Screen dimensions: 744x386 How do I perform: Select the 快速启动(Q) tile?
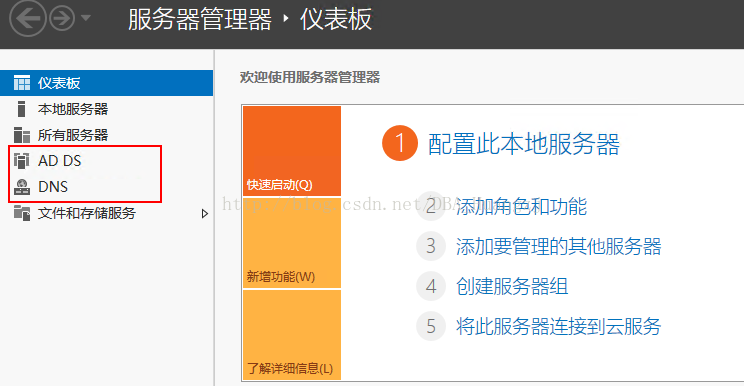pos(292,151)
